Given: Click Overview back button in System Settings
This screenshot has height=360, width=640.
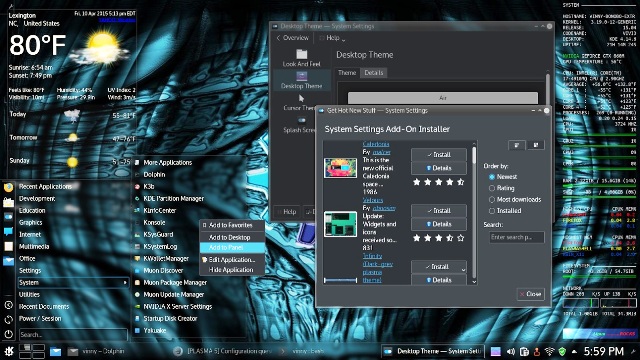Looking at the screenshot, I should [x=293, y=38].
